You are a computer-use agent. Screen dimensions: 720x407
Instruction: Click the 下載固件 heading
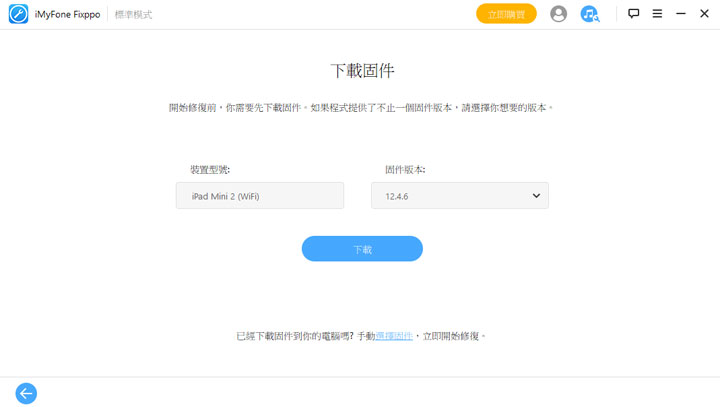pos(362,71)
